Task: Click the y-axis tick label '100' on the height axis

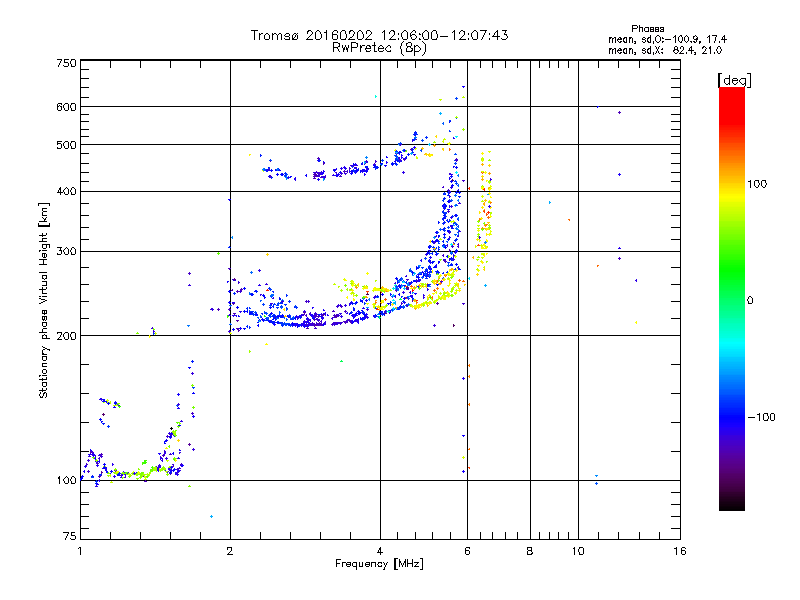Action: 66,480
